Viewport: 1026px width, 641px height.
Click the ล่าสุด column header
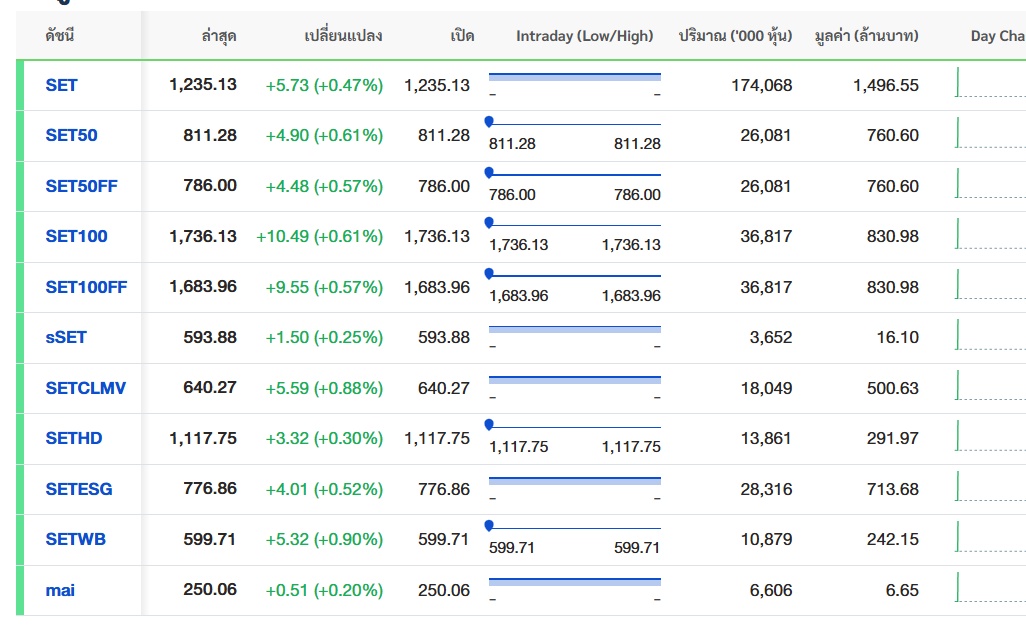219,35
